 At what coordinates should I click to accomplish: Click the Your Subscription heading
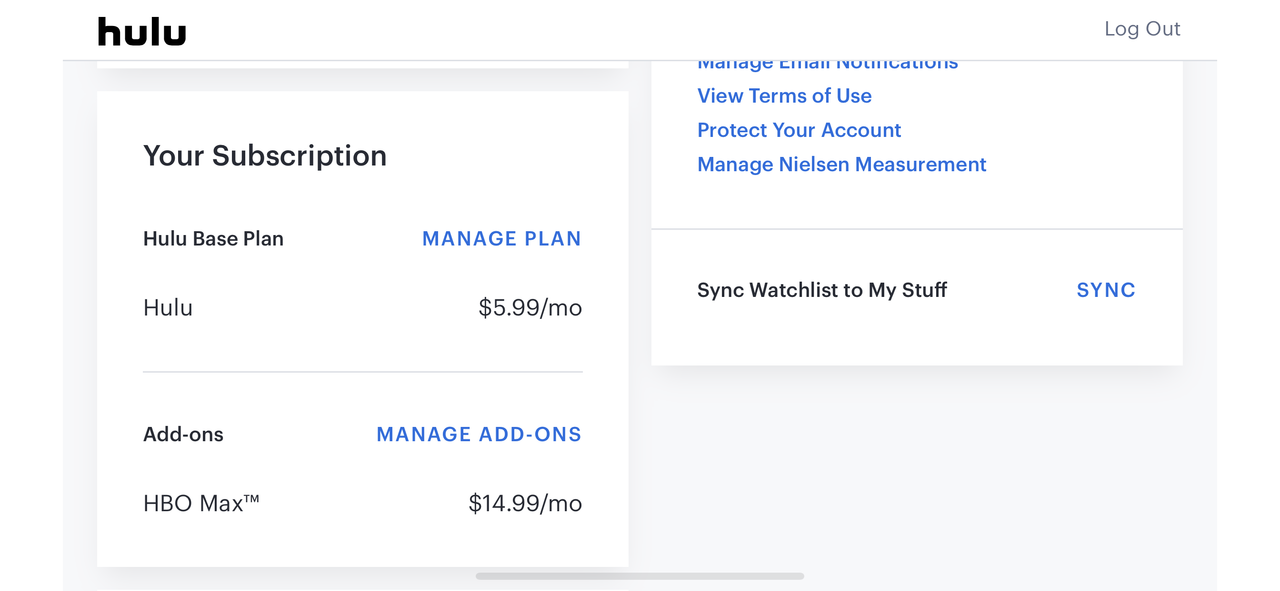[265, 156]
